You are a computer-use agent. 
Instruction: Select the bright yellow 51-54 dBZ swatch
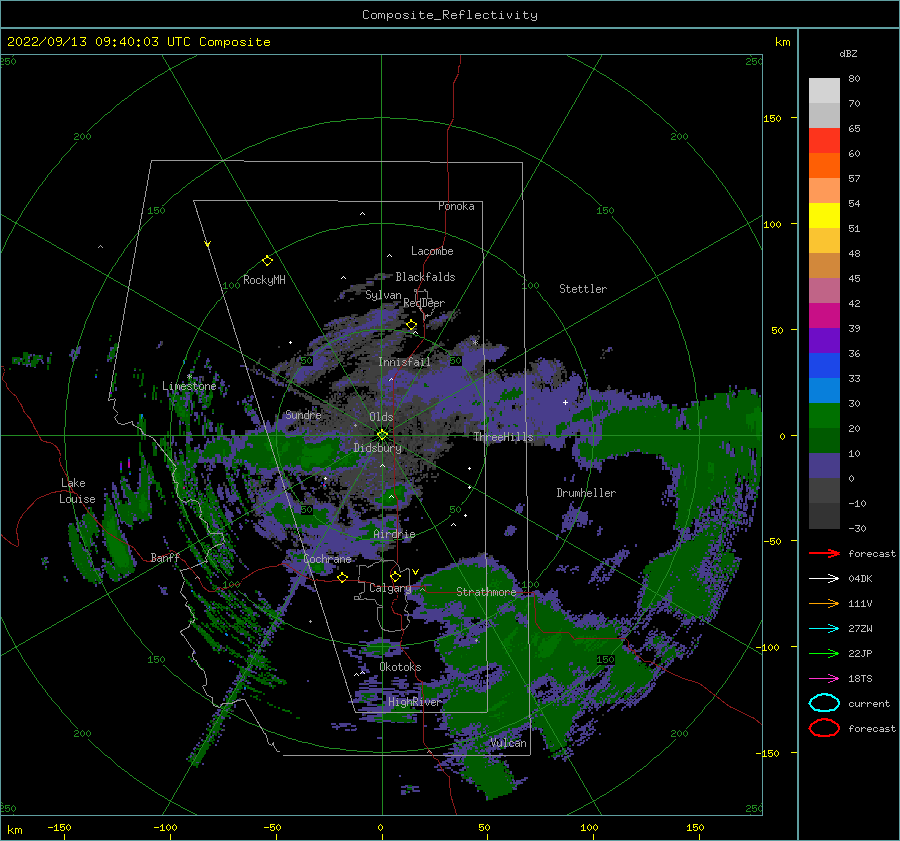click(x=824, y=215)
